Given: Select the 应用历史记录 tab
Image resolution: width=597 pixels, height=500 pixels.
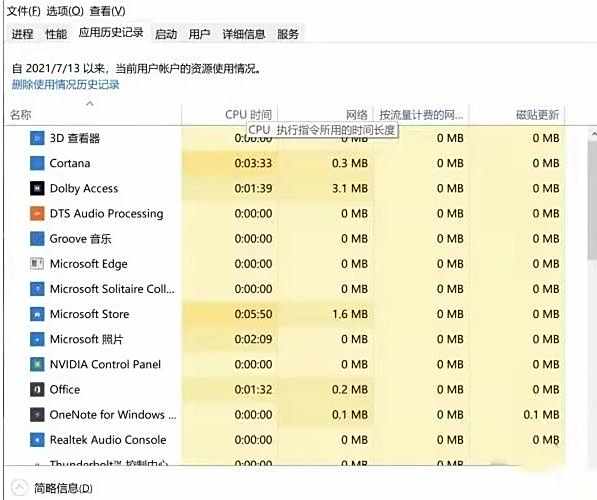Looking at the screenshot, I should point(111,33).
